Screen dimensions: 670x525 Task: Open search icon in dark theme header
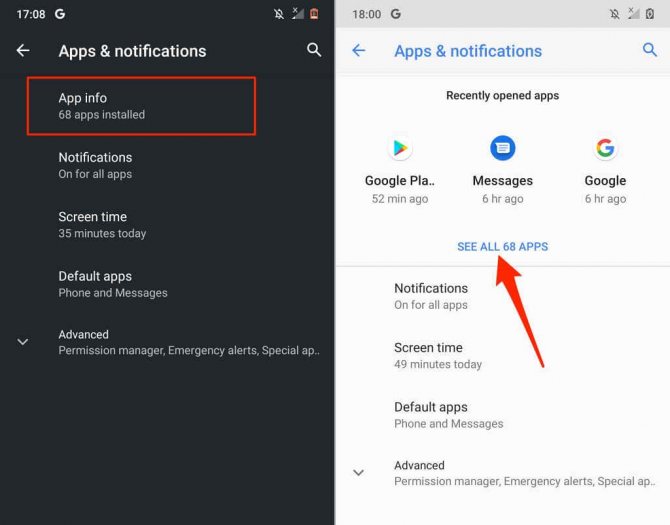[x=314, y=50]
